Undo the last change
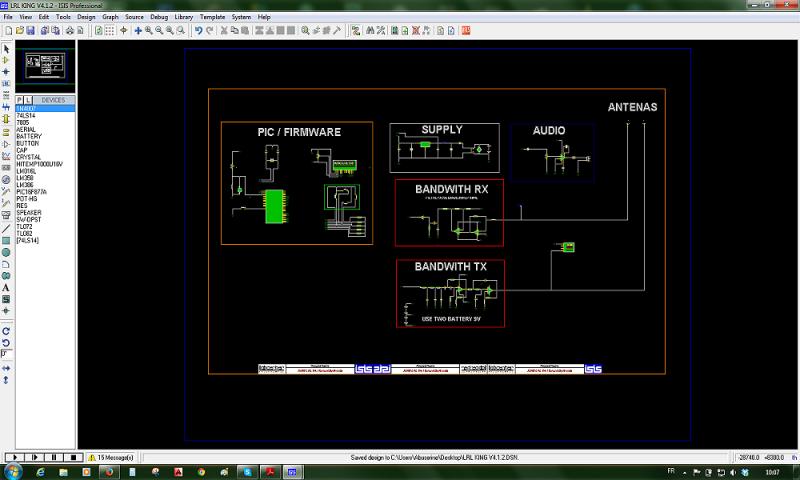Image resolution: width=800 pixels, height=480 pixels. pyautogui.click(x=198, y=31)
